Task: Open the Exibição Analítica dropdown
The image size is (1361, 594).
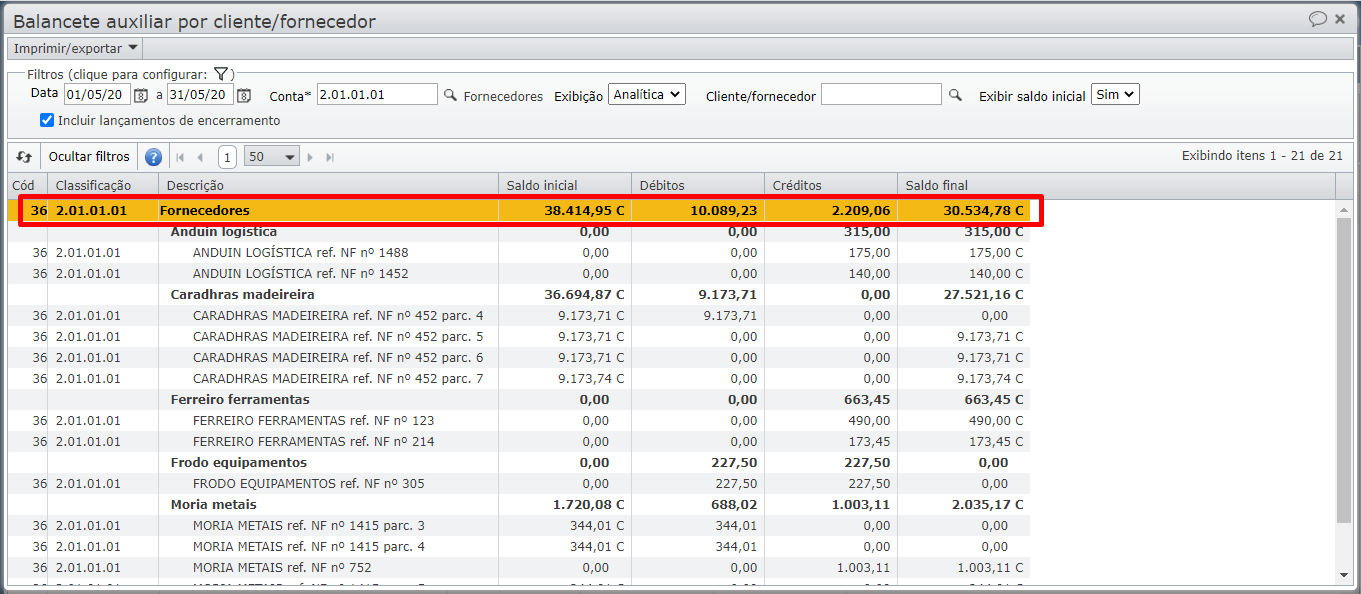Action: point(646,94)
